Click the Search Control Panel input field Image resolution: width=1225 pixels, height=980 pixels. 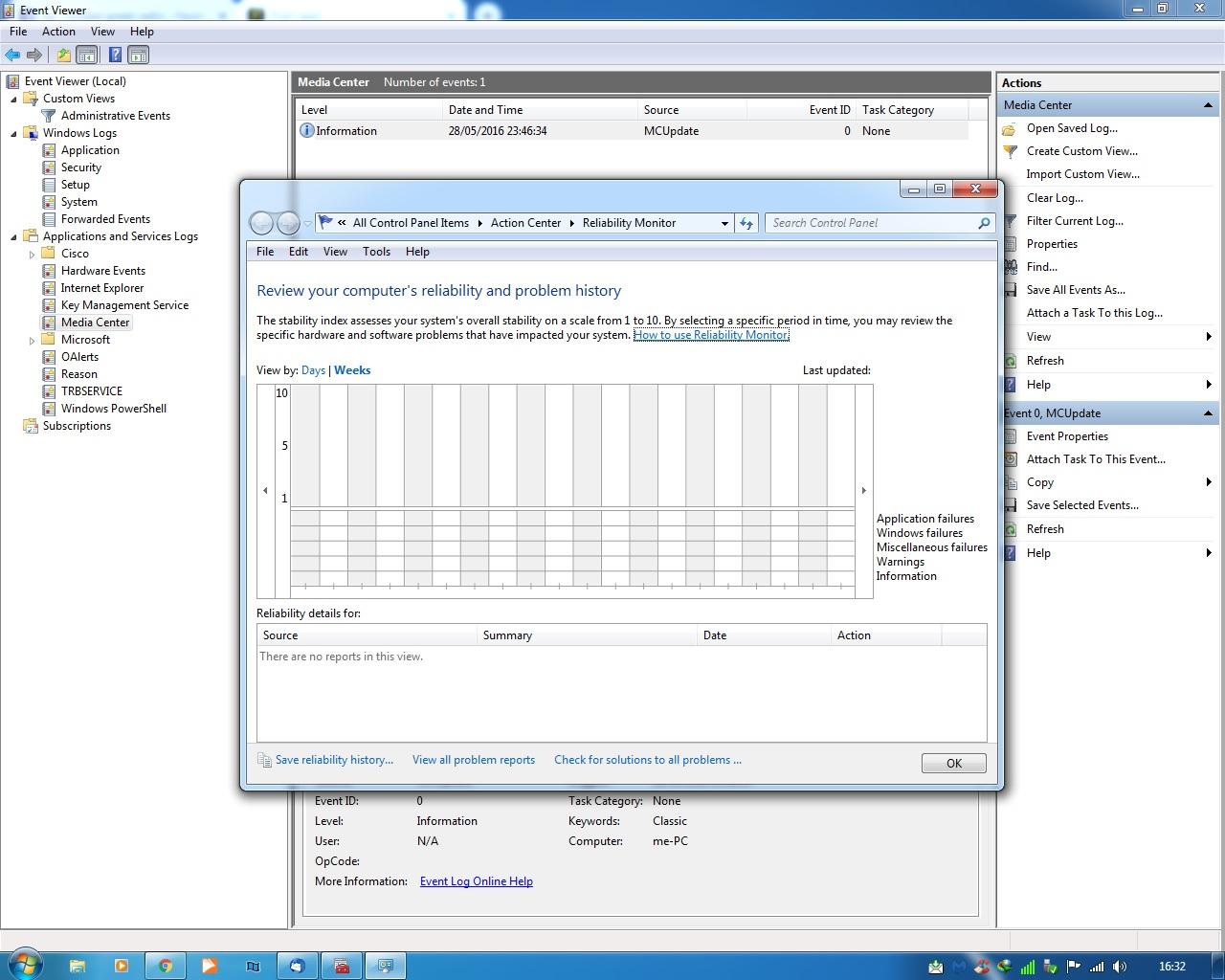click(871, 223)
